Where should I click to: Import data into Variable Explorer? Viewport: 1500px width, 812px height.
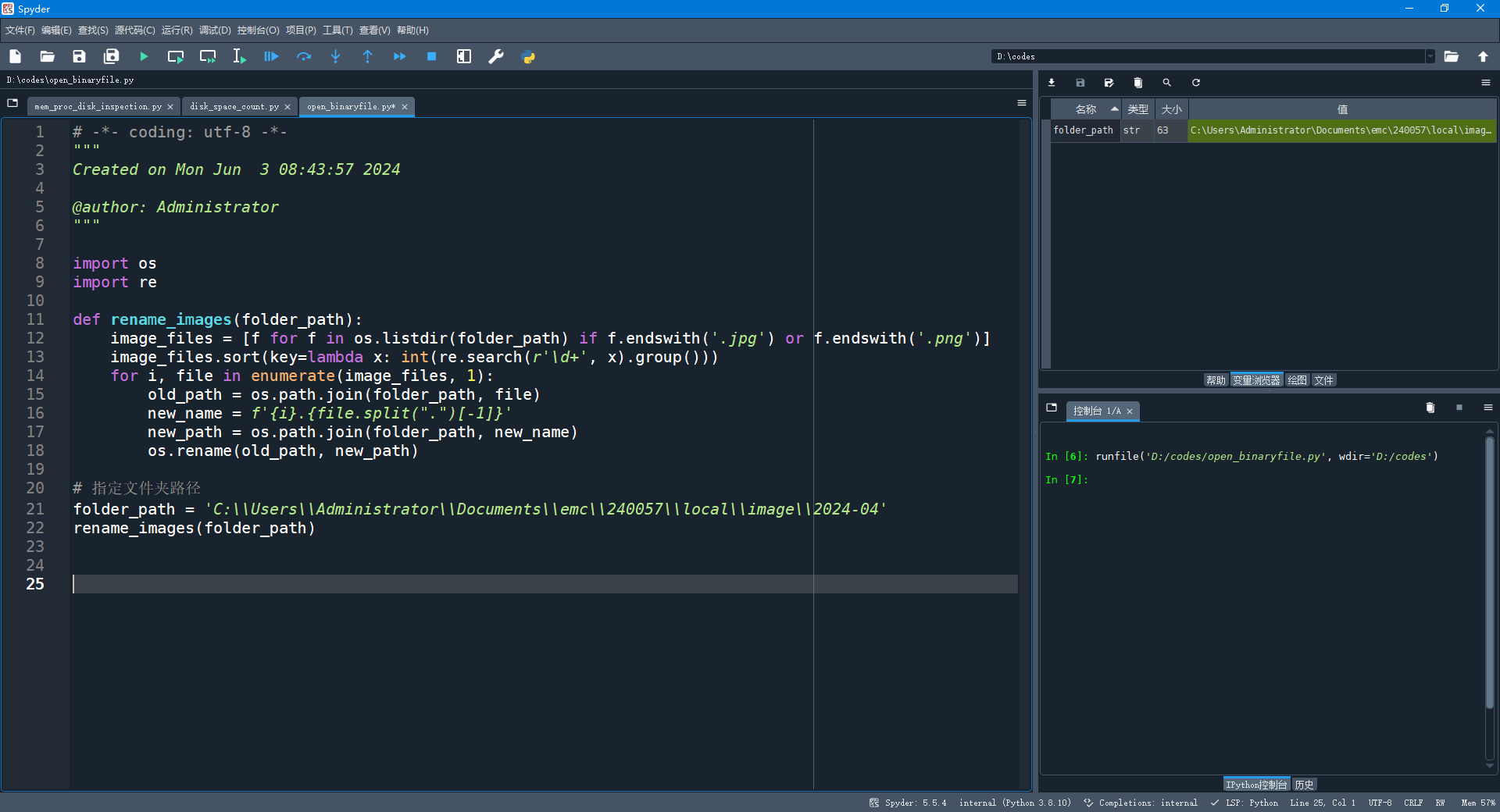(1052, 83)
